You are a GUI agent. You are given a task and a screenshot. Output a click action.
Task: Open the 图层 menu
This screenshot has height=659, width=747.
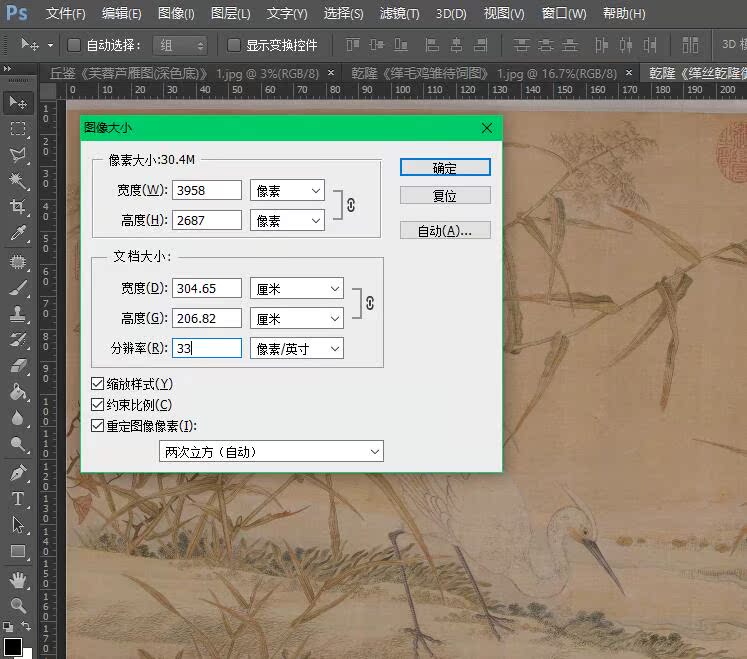coord(231,13)
